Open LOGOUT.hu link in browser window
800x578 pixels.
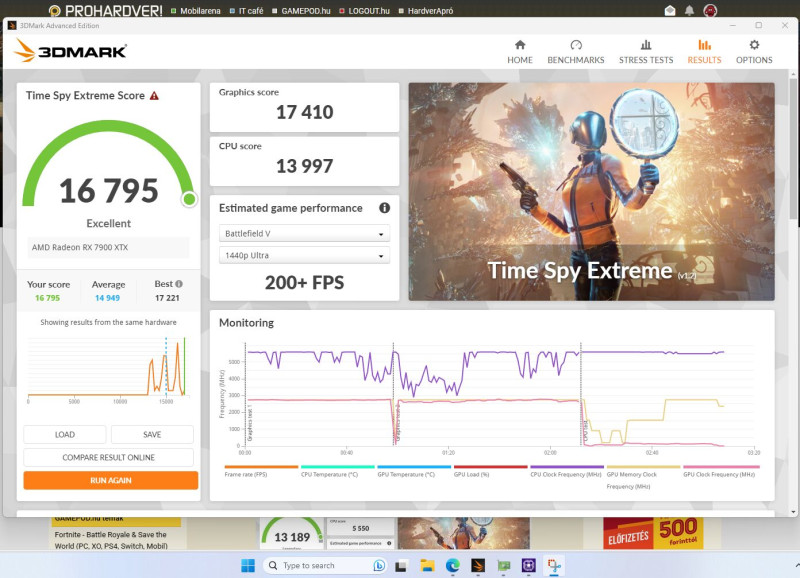(x=364, y=11)
